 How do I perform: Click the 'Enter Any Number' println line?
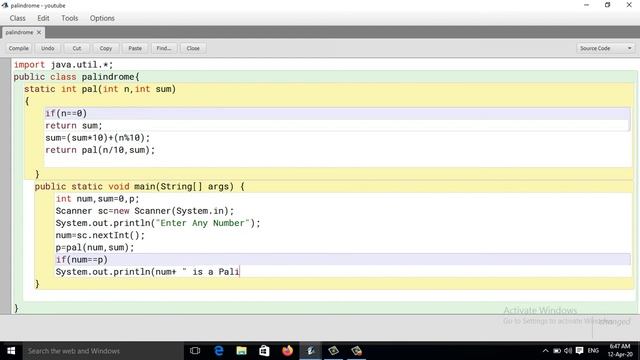(158, 223)
